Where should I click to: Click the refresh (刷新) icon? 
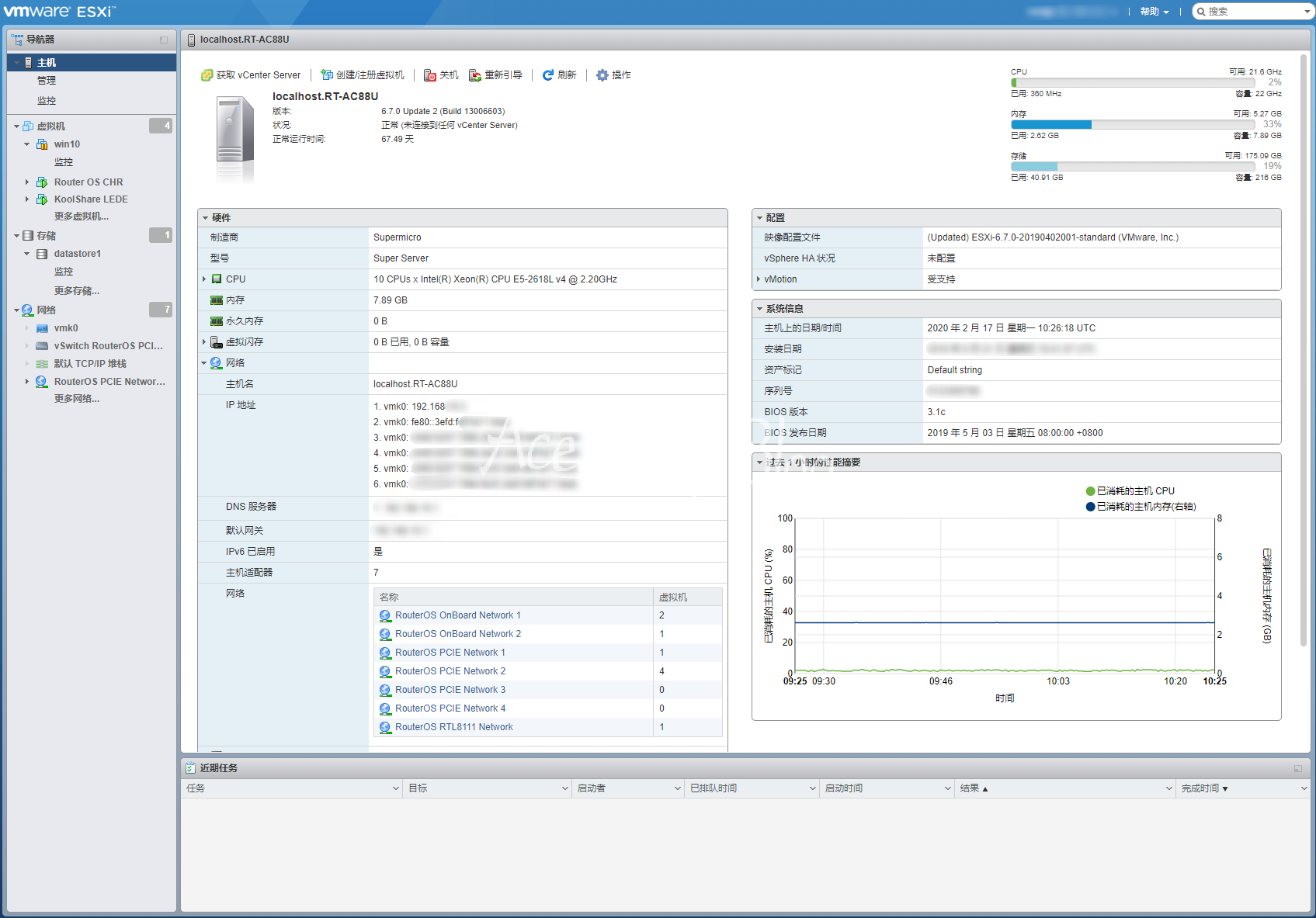(x=548, y=75)
